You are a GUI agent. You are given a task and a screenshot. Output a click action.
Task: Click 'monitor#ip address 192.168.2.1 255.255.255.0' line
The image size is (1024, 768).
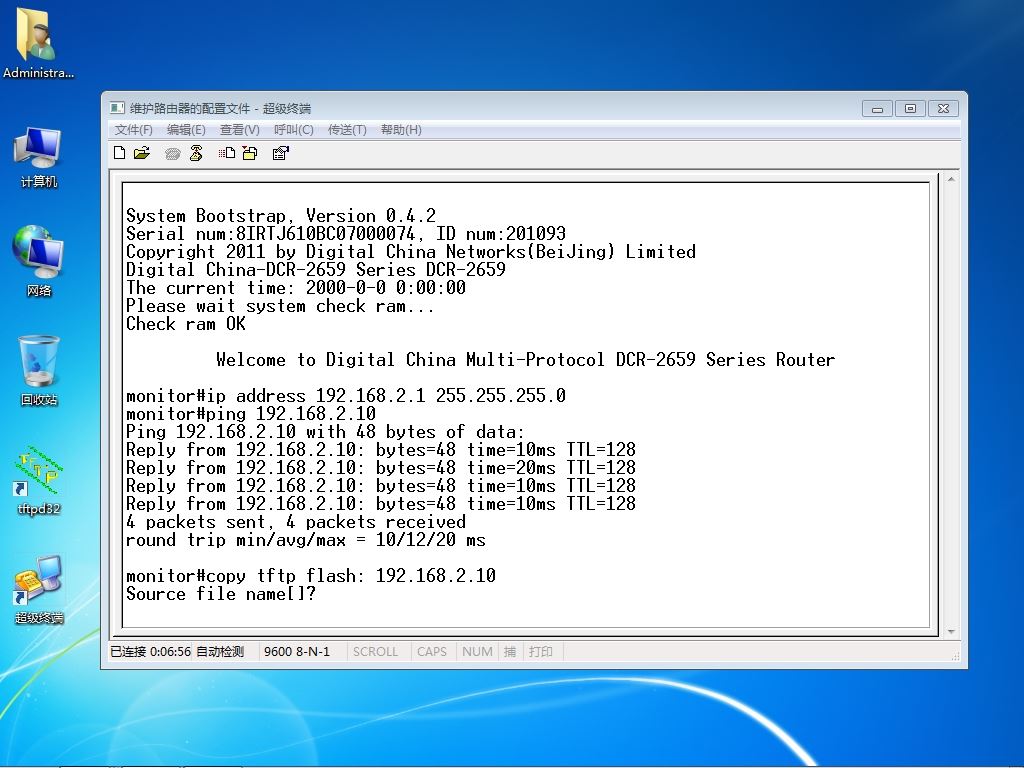pos(346,396)
